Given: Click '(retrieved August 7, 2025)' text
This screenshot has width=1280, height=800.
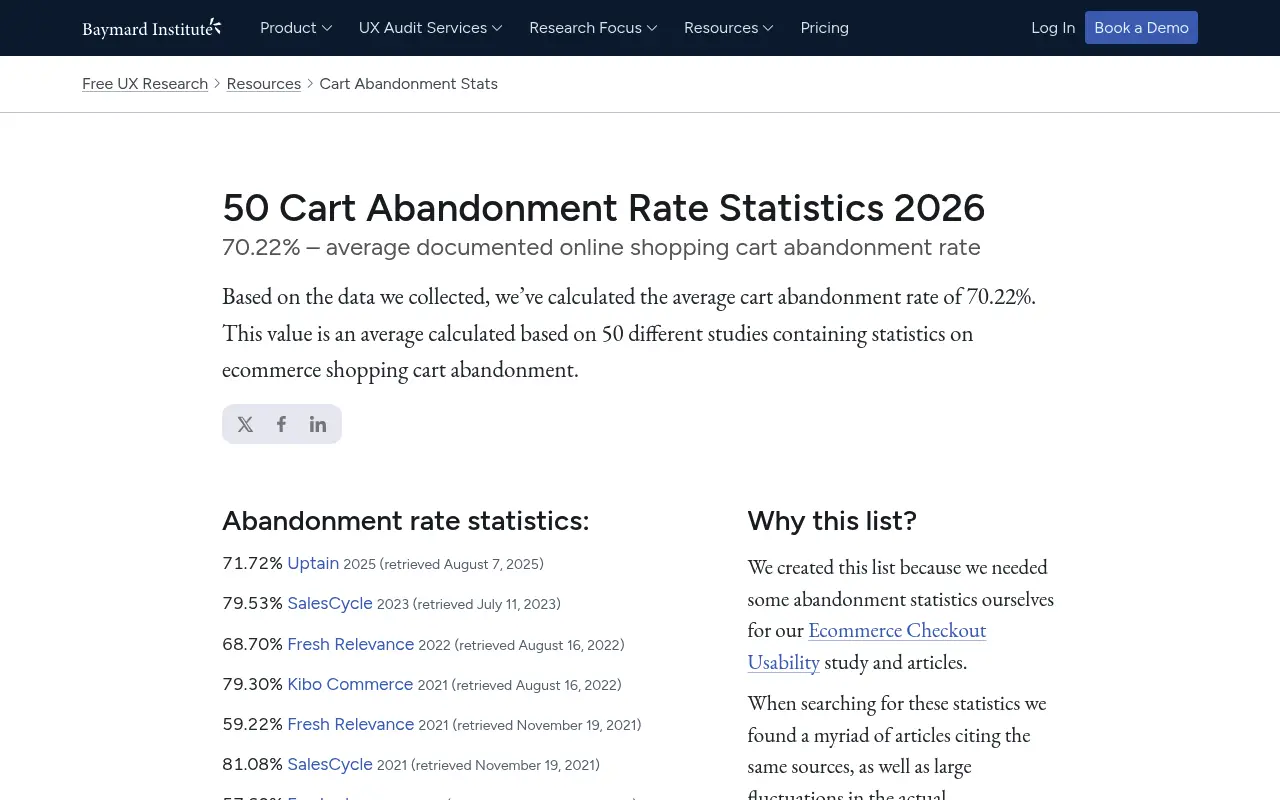Looking at the screenshot, I should (462, 564).
